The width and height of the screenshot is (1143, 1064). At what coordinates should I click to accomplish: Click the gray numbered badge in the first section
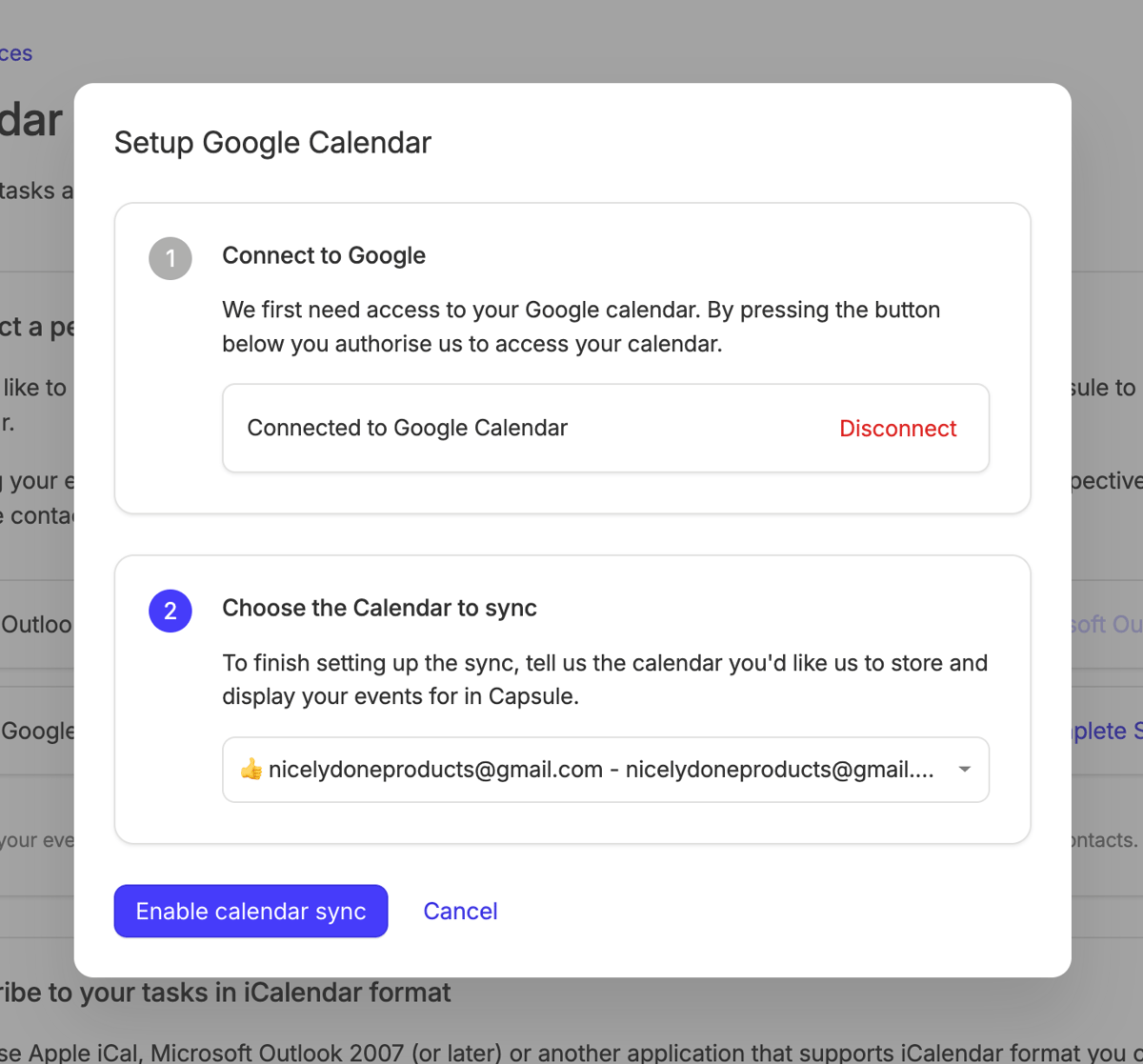coord(170,258)
